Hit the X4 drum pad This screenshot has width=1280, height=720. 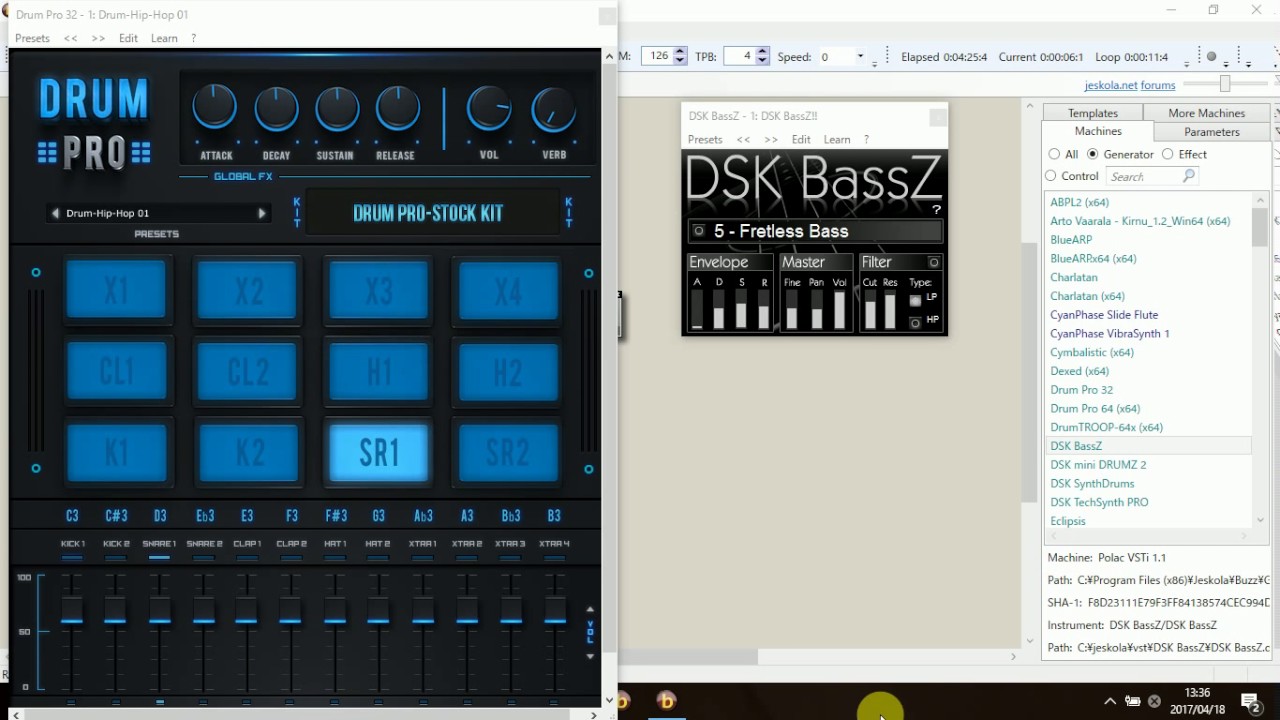[508, 291]
